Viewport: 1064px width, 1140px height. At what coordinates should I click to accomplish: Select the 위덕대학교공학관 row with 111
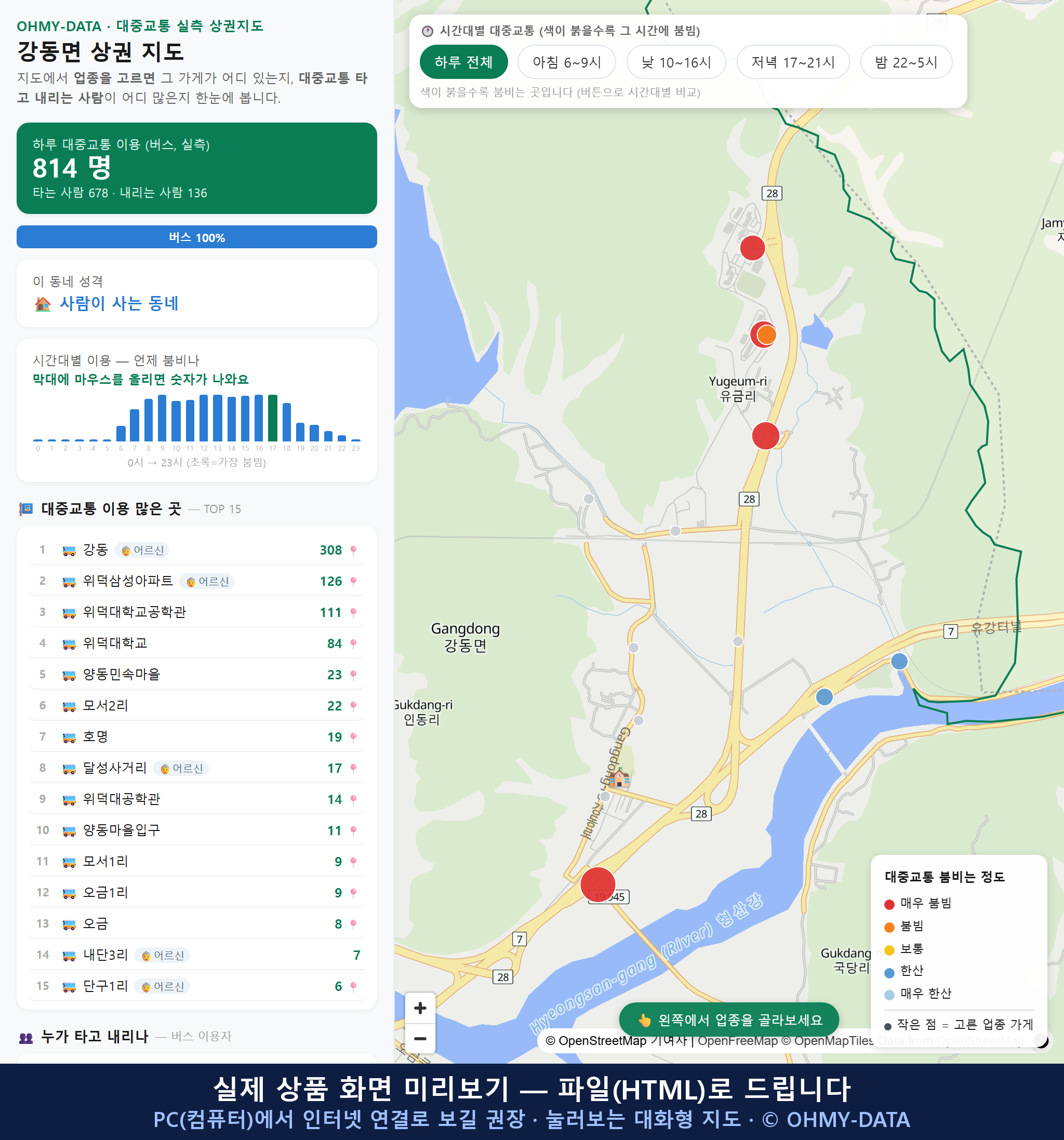coord(197,612)
